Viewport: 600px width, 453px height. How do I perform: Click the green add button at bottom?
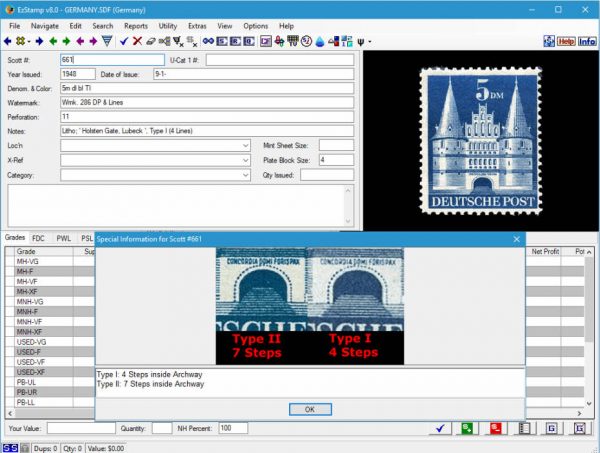click(x=466, y=428)
